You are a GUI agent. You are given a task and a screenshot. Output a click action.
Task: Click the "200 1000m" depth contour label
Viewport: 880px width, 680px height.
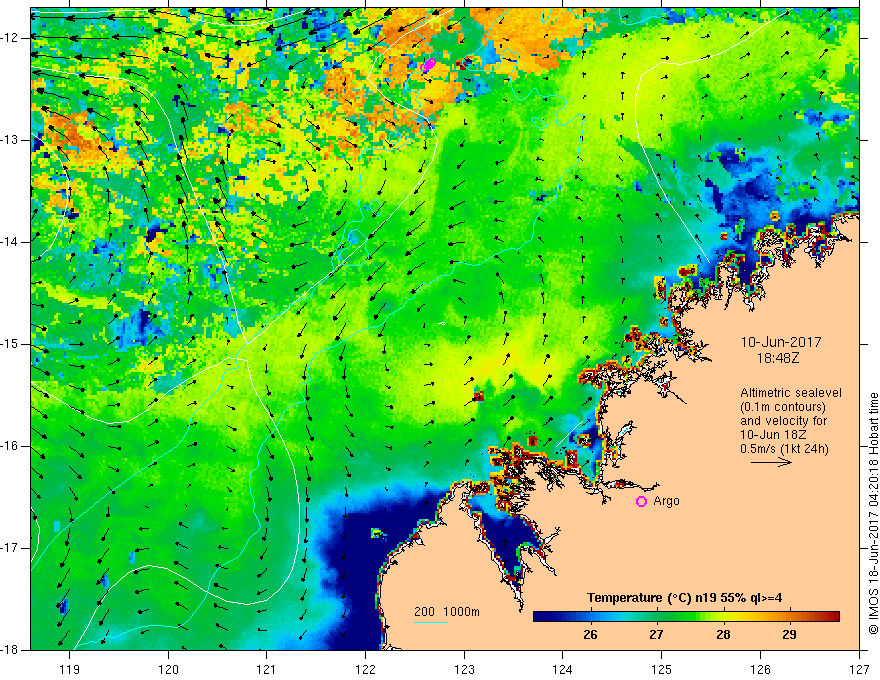coord(447,612)
